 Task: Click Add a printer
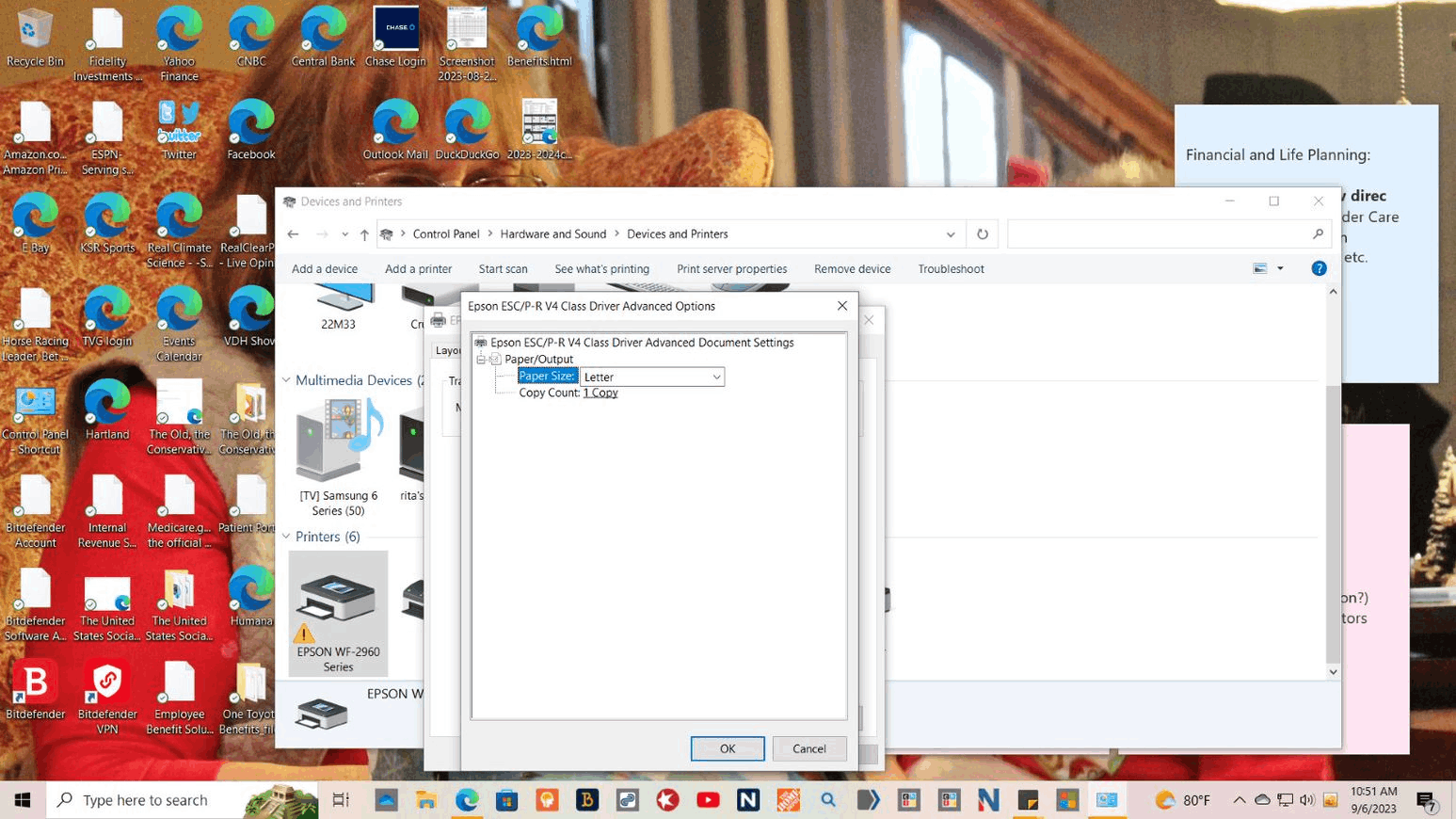pyautogui.click(x=418, y=269)
